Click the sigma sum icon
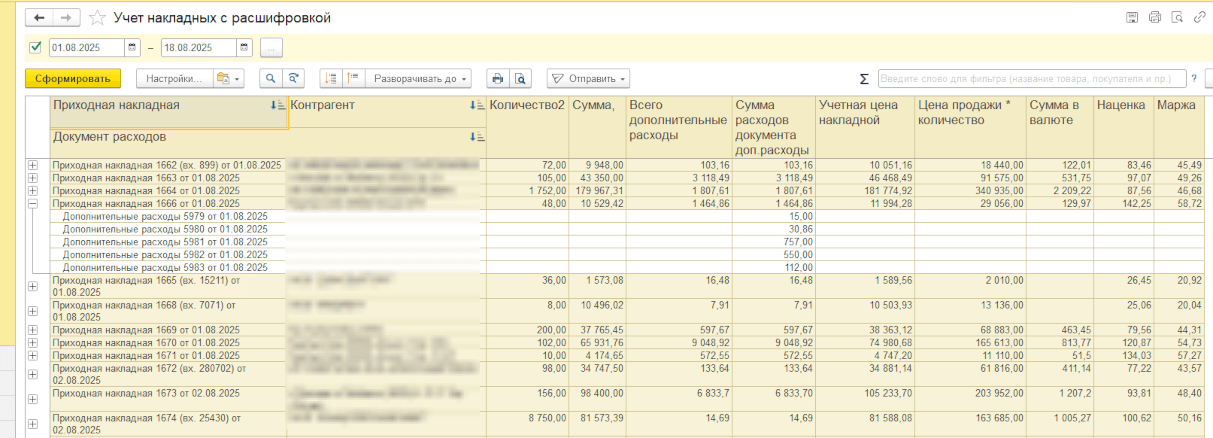The image size is (1213, 438). pos(864,79)
